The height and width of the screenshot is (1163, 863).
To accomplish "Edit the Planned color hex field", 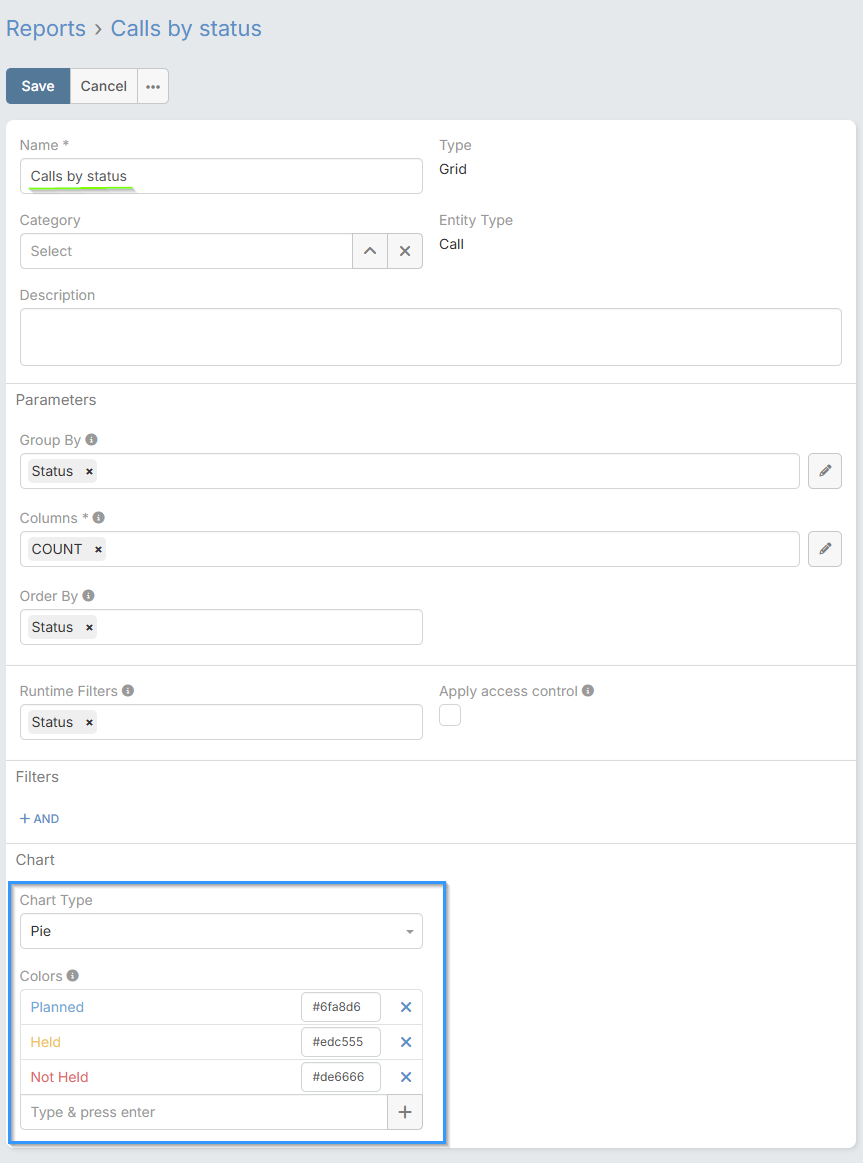I will click(340, 1007).
